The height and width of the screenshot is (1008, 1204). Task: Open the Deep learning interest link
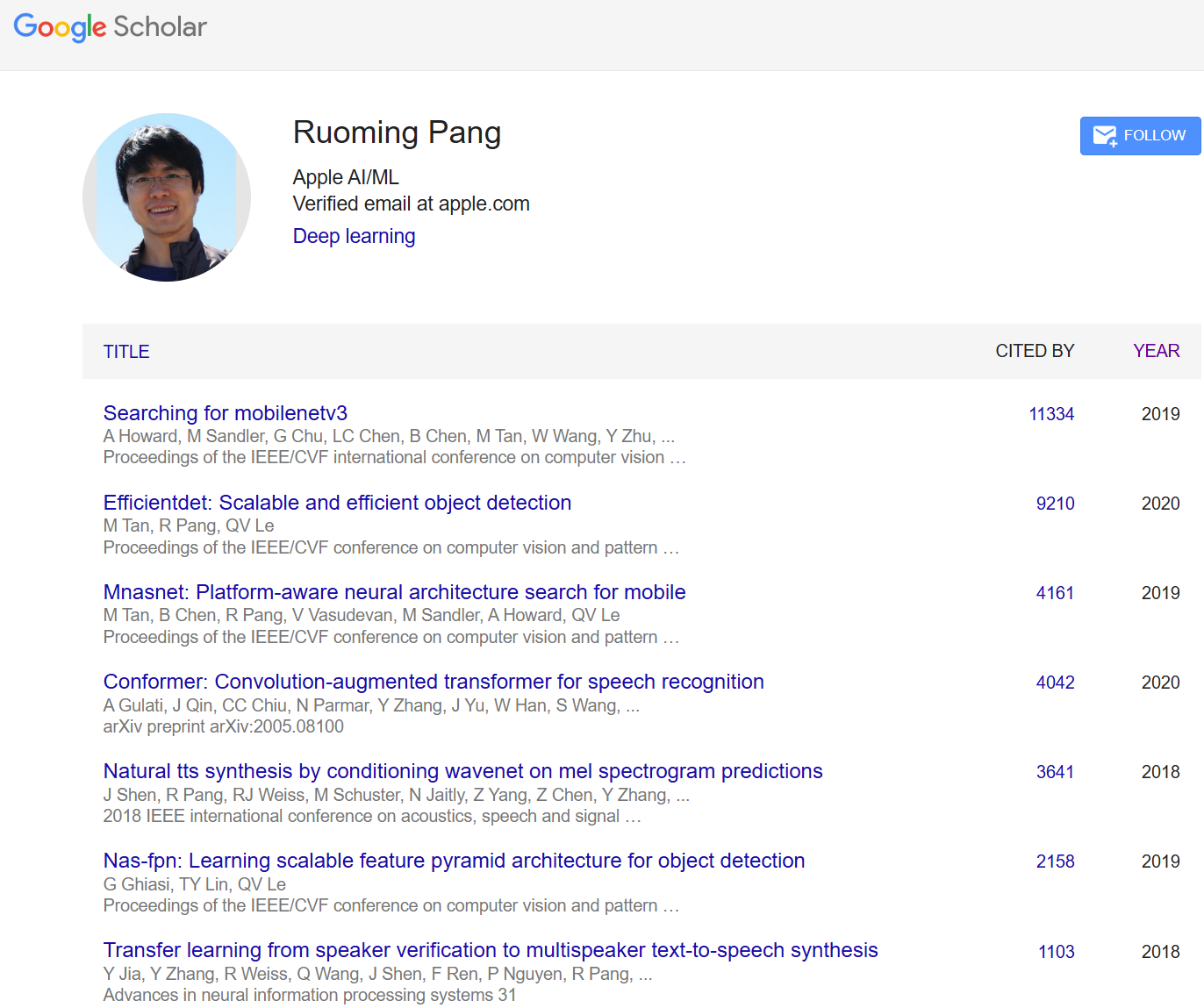click(x=354, y=237)
